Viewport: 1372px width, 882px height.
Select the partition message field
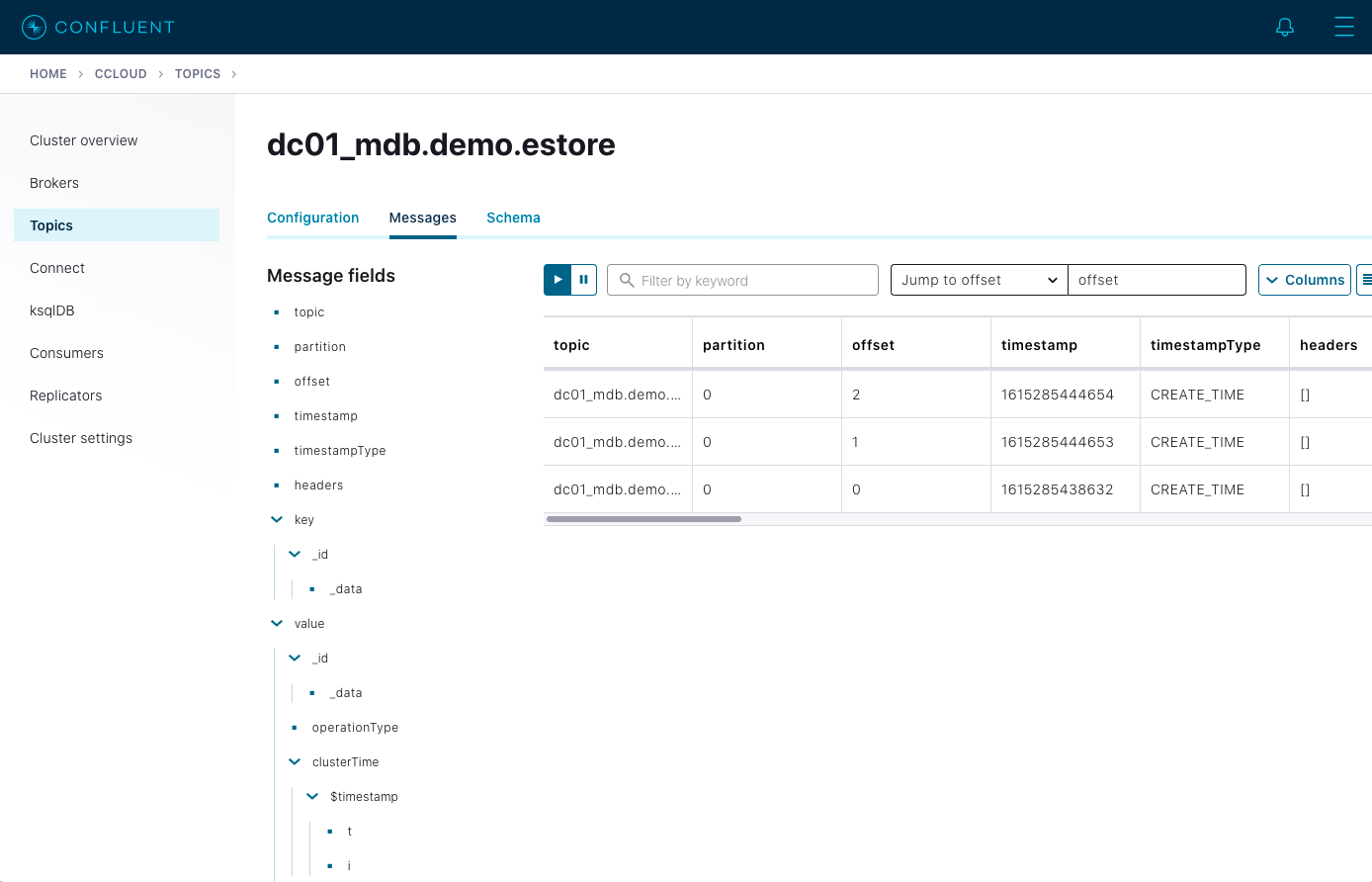tap(320, 346)
